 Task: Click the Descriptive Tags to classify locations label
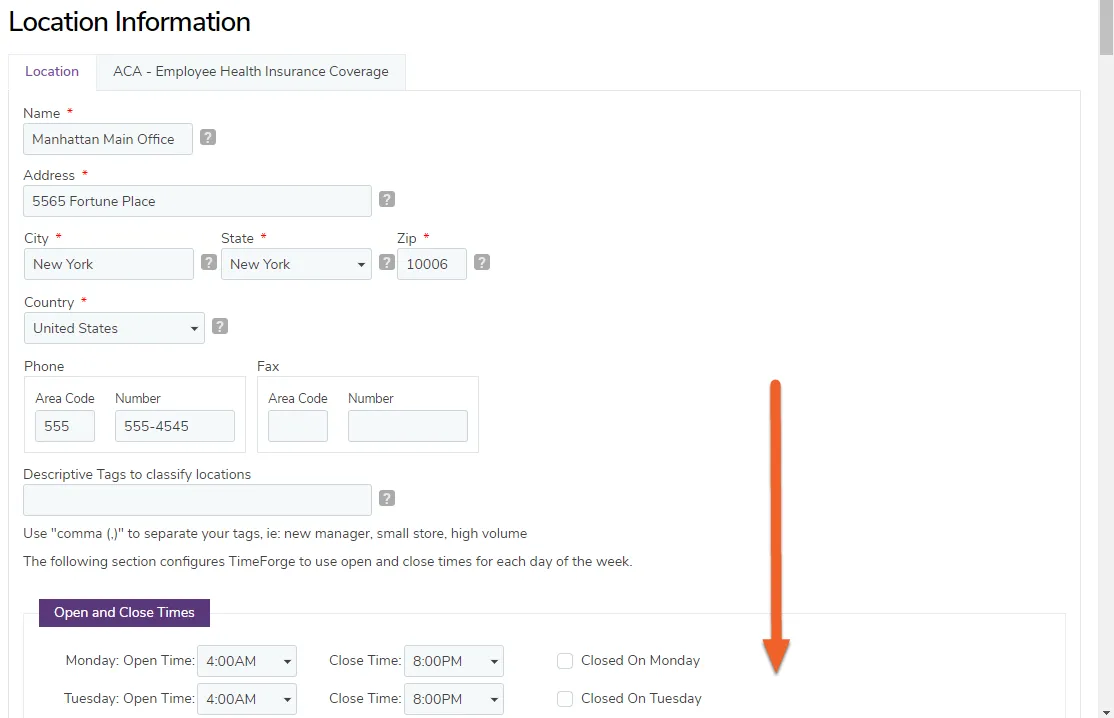[137, 474]
